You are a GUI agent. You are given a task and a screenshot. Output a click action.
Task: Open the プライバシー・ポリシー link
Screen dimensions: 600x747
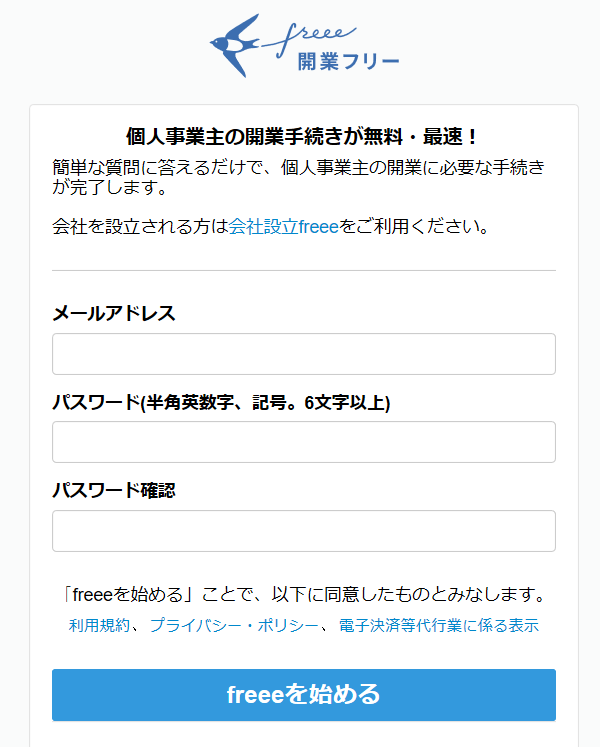click(234, 625)
